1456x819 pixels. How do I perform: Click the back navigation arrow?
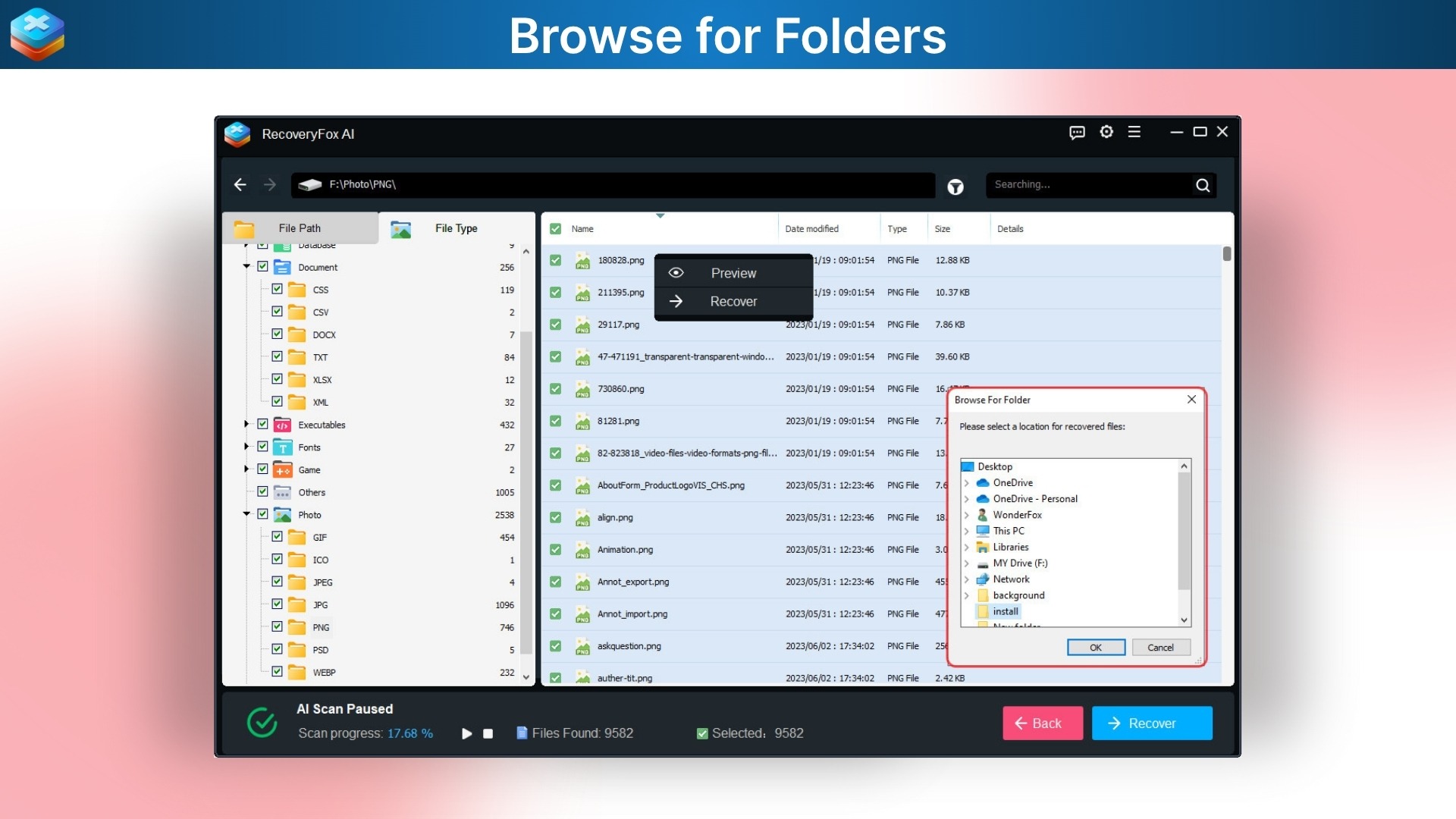(240, 185)
